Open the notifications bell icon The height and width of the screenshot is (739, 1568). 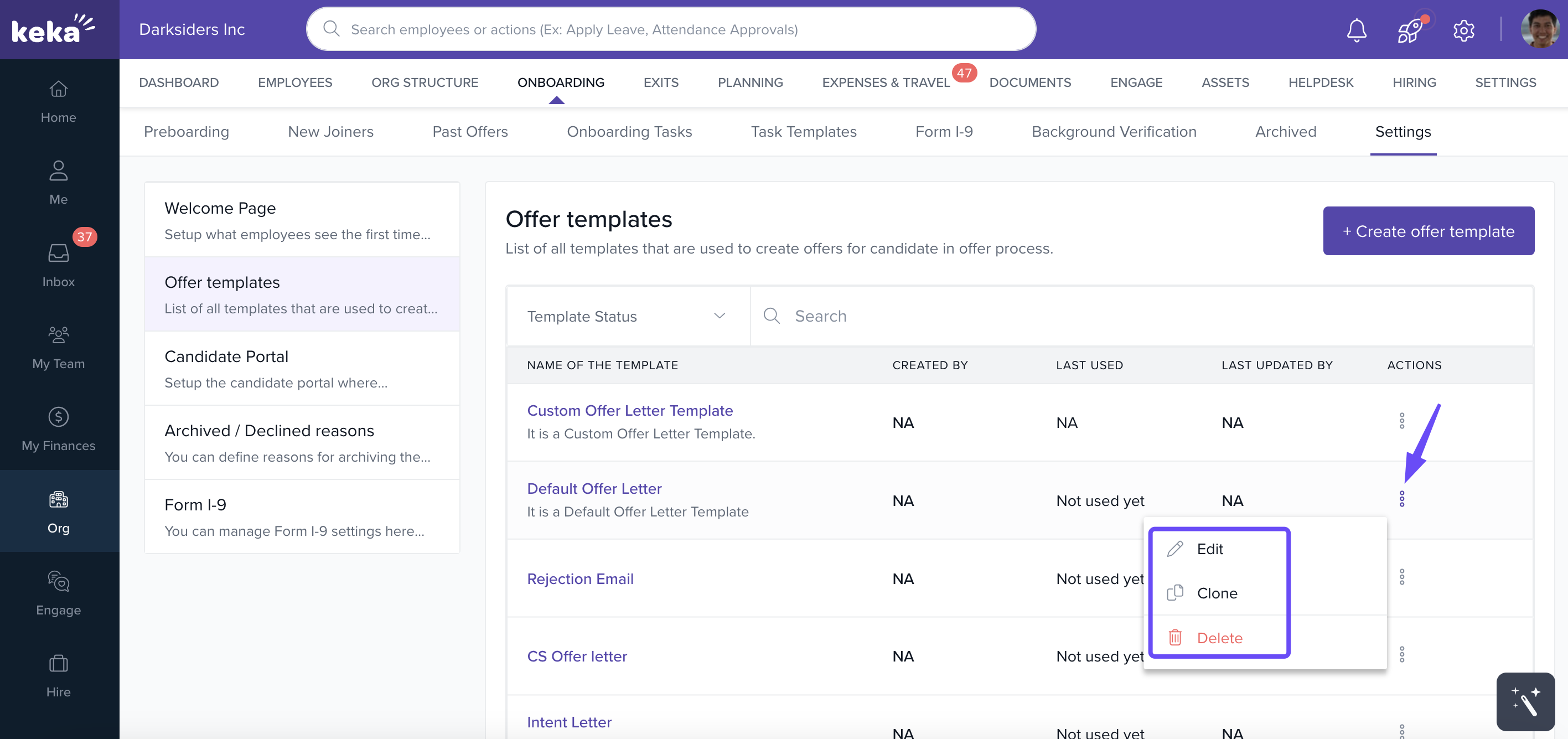pyautogui.click(x=1356, y=30)
